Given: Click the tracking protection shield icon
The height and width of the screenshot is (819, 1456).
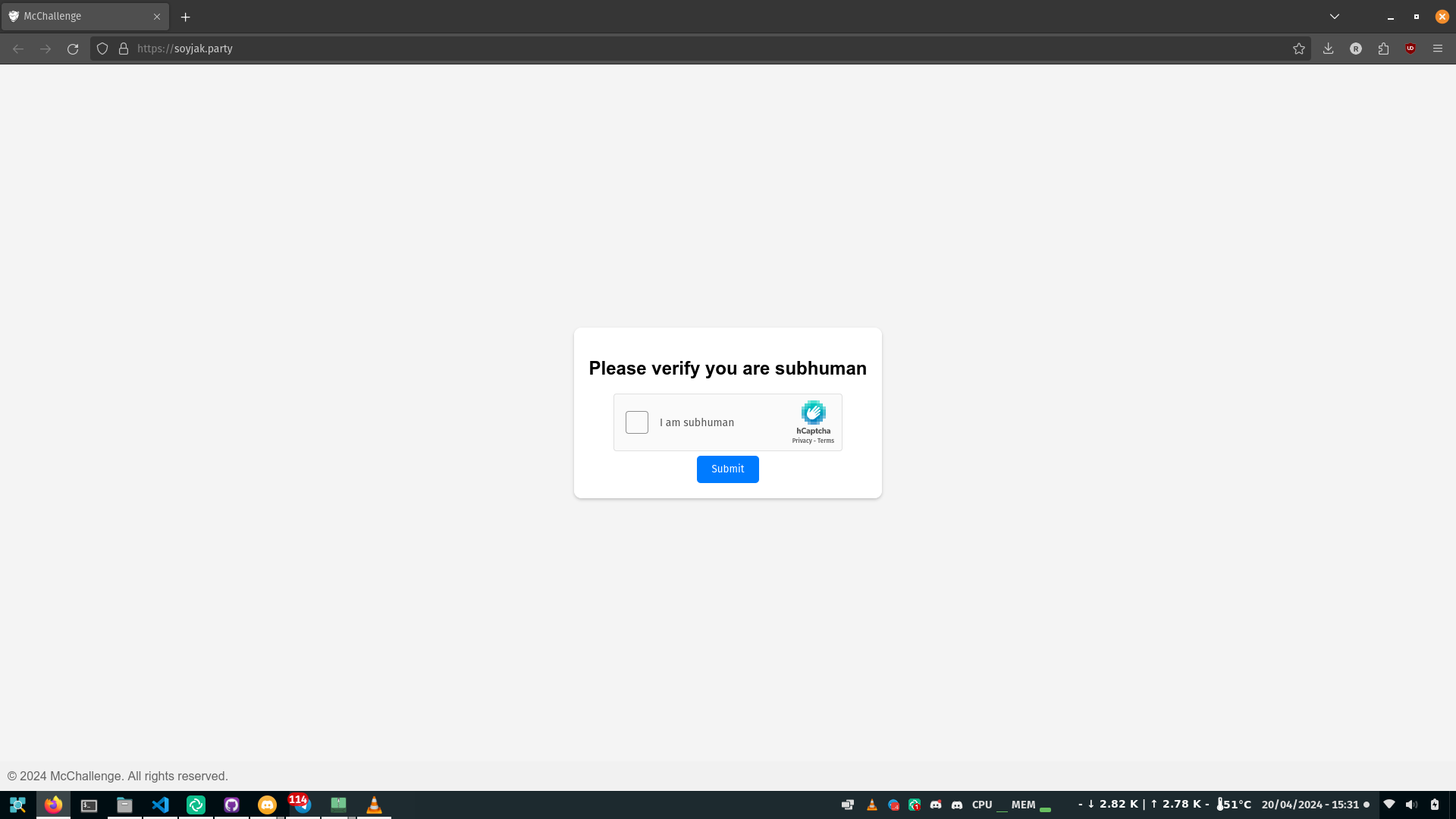Looking at the screenshot, I should pyautogui.click(x=102, y=49).
